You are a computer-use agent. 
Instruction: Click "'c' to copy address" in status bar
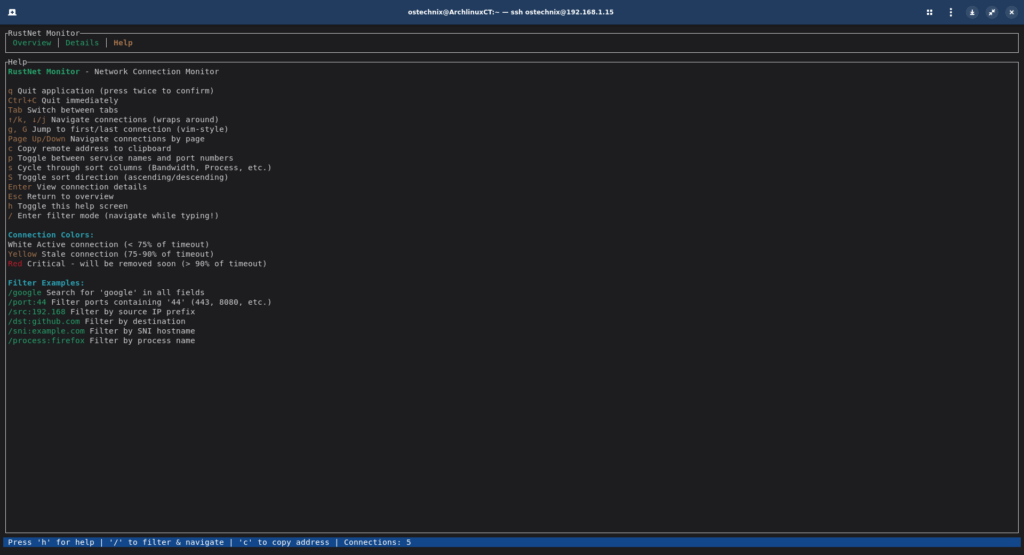[283, 542]
